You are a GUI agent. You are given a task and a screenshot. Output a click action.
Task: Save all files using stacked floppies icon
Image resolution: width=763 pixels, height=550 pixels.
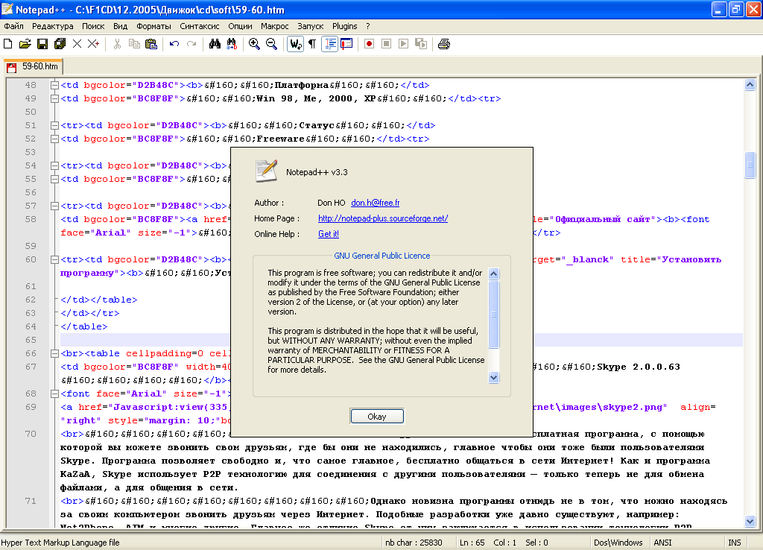click(x=60, y=44)
